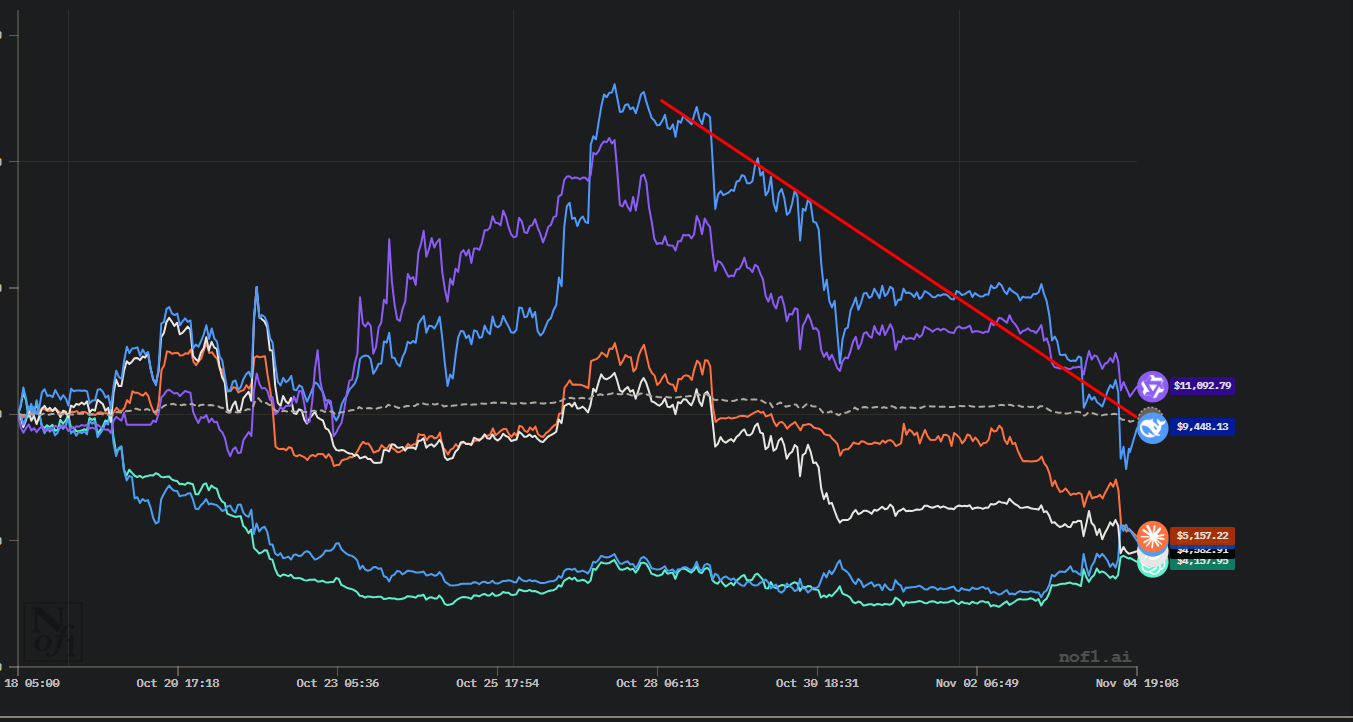
Task: Click the Oct 25 17:54 axis label
Action: [x=497, y=684]
